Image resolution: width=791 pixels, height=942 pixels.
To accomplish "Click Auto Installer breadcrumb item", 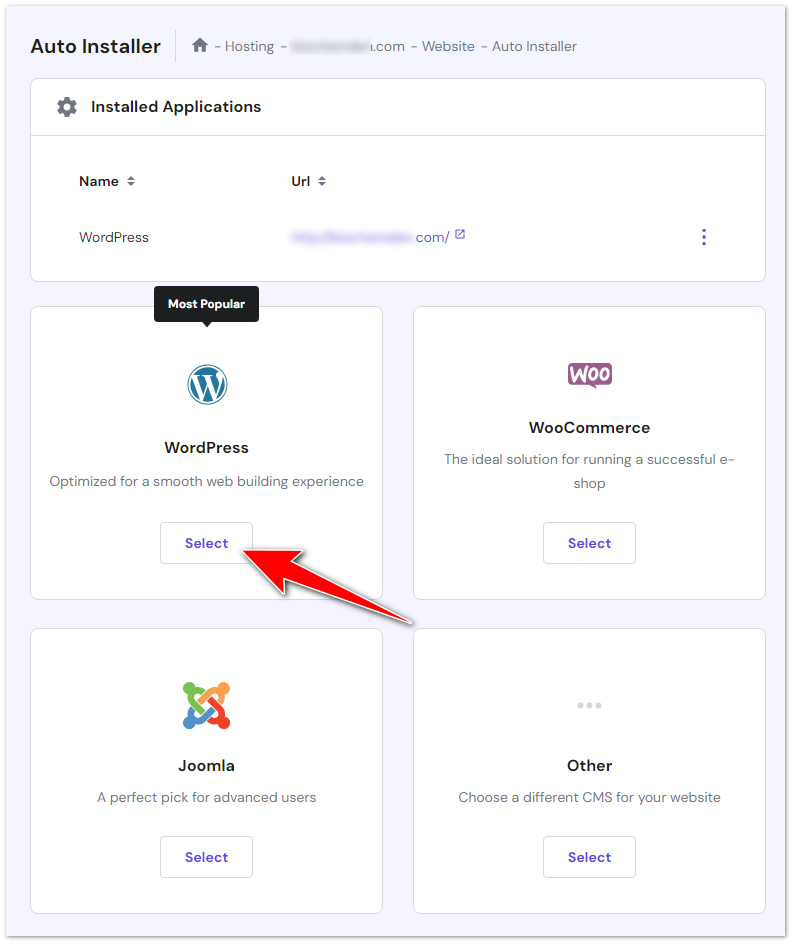I will tap(534, 46).
